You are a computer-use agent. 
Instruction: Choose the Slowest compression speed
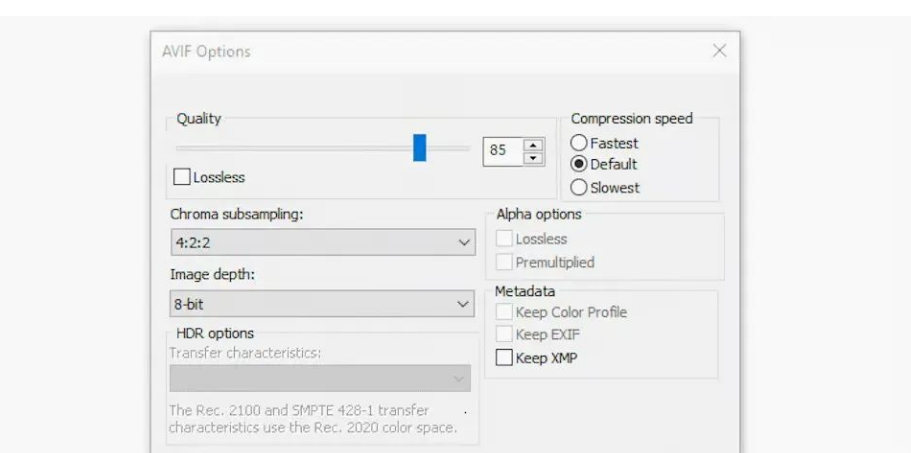(578, 187)
